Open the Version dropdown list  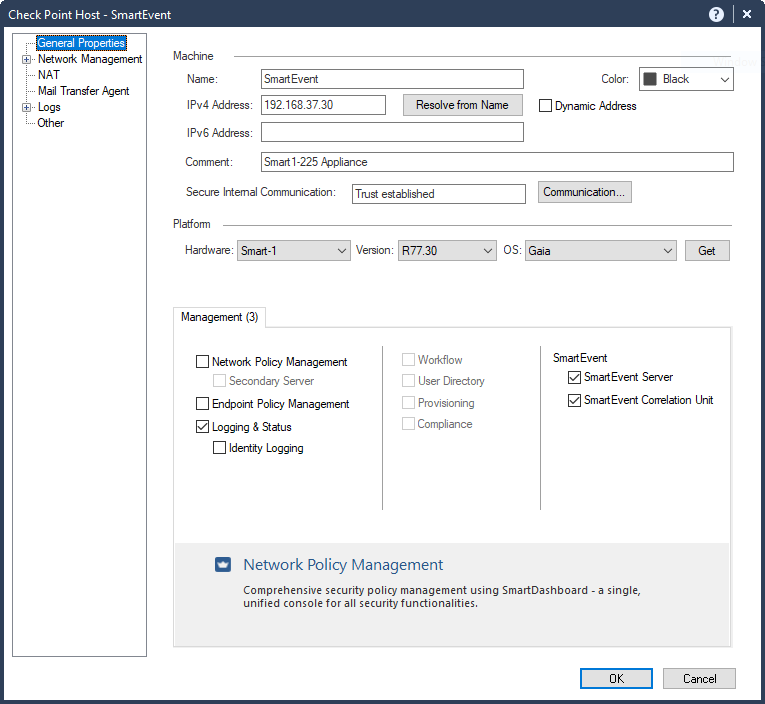click(x=447, y=251)
